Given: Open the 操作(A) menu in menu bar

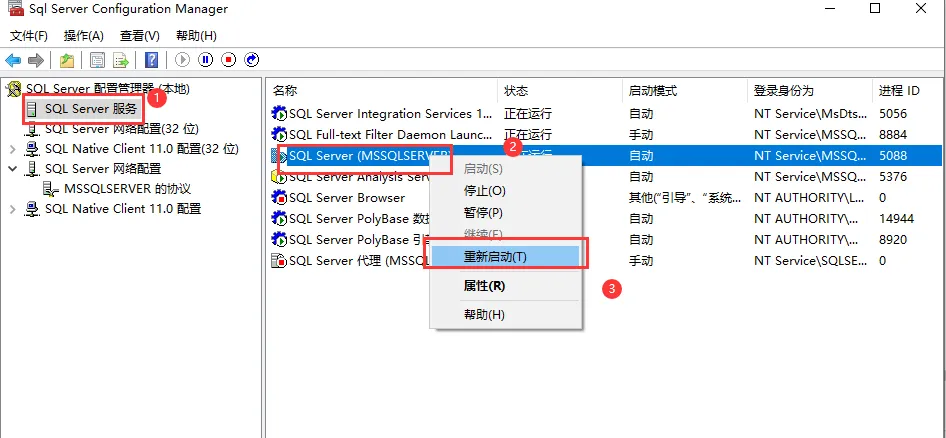Looking at the screenshot, I should (84, 36).
